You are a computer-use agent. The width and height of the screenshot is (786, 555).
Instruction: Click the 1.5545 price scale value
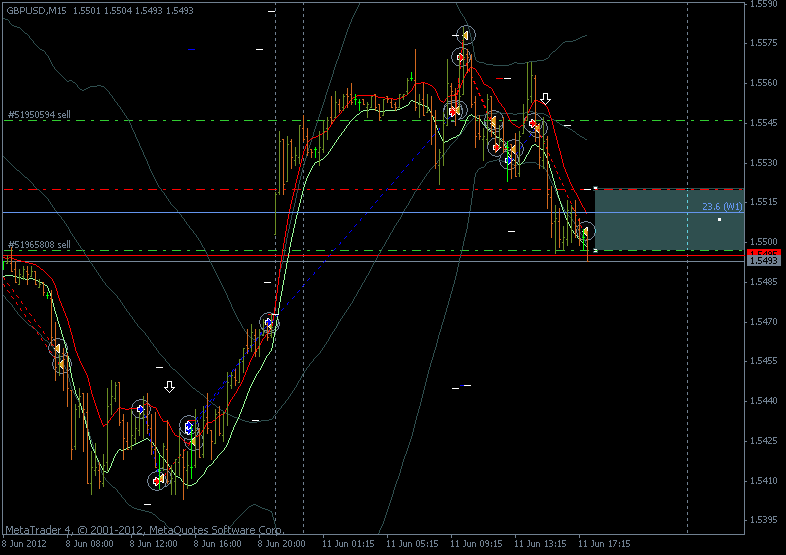point(763,123)
